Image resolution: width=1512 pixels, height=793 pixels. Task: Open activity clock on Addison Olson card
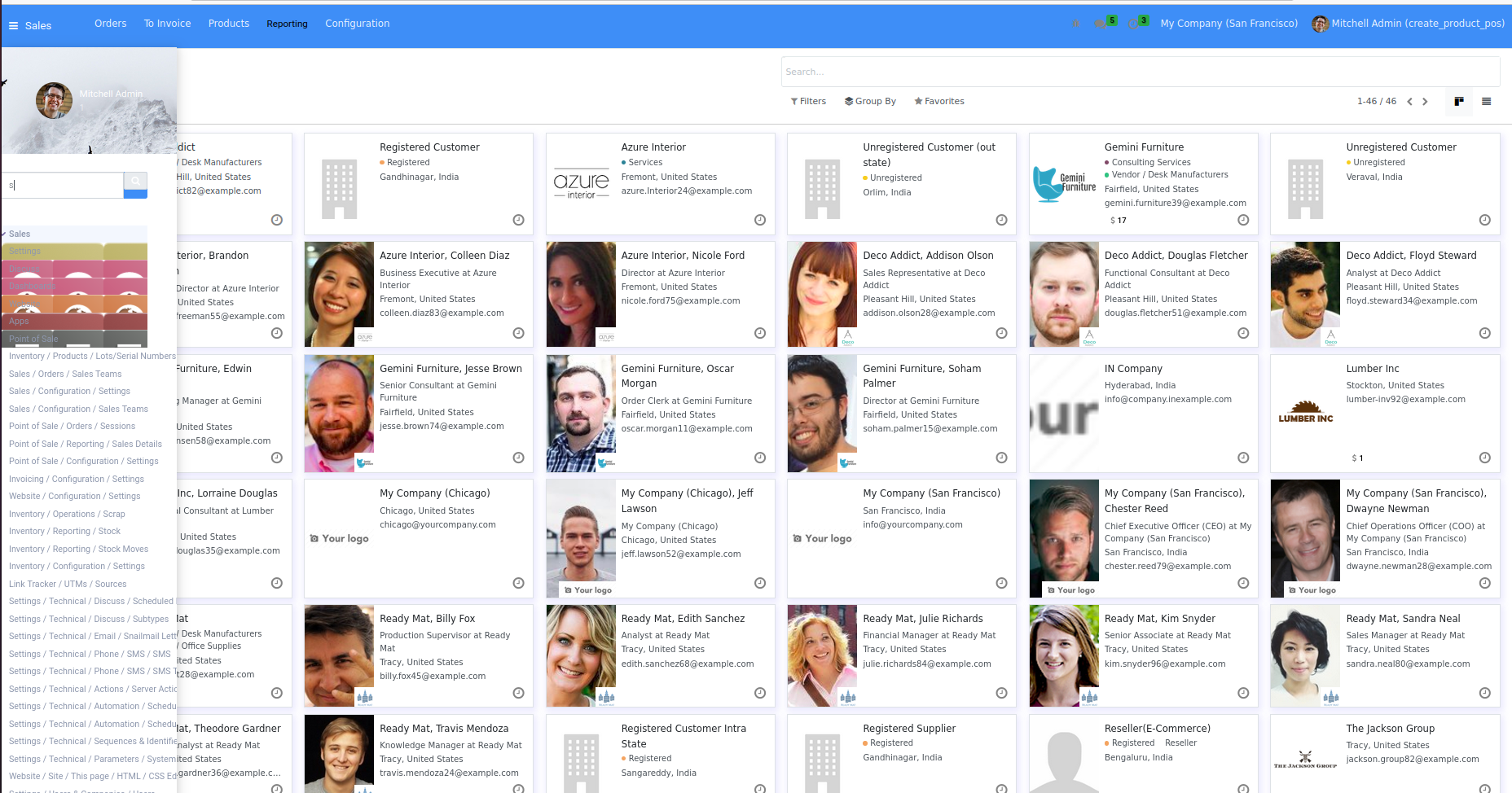pos(1002,333)
